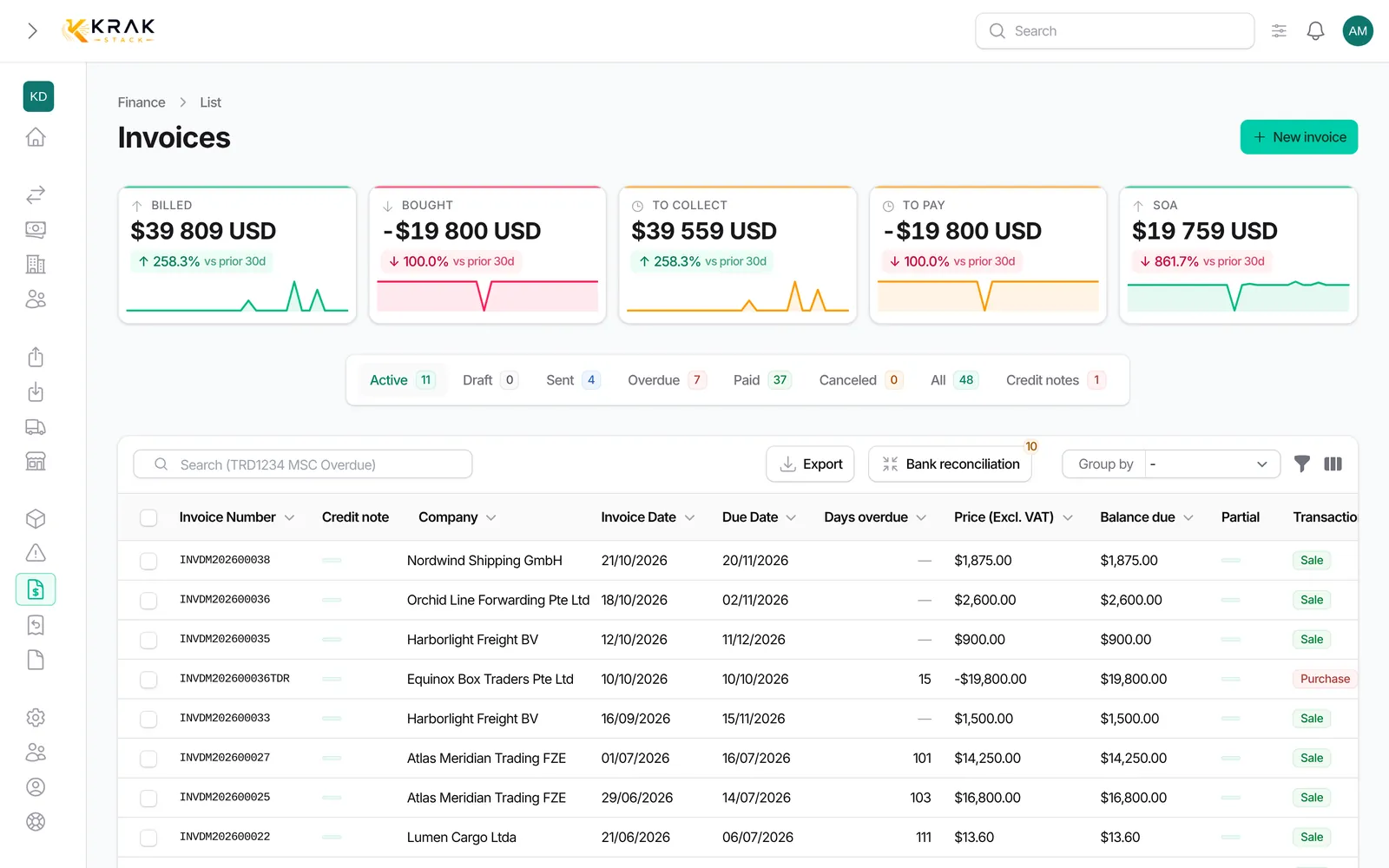Switch to the Credit notes tab
The height and width of the screenshot is (868, 1389).
pyautogui.click(x=1056, y=380)
